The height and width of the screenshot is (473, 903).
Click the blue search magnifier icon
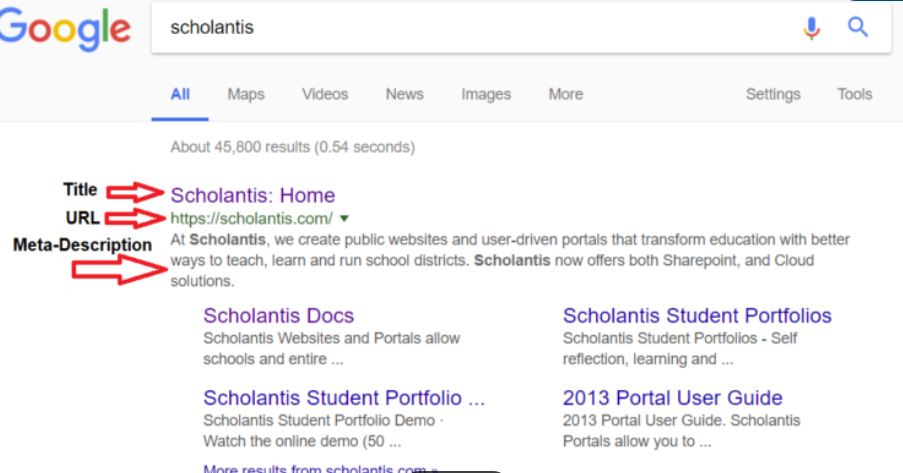point(858,27)
